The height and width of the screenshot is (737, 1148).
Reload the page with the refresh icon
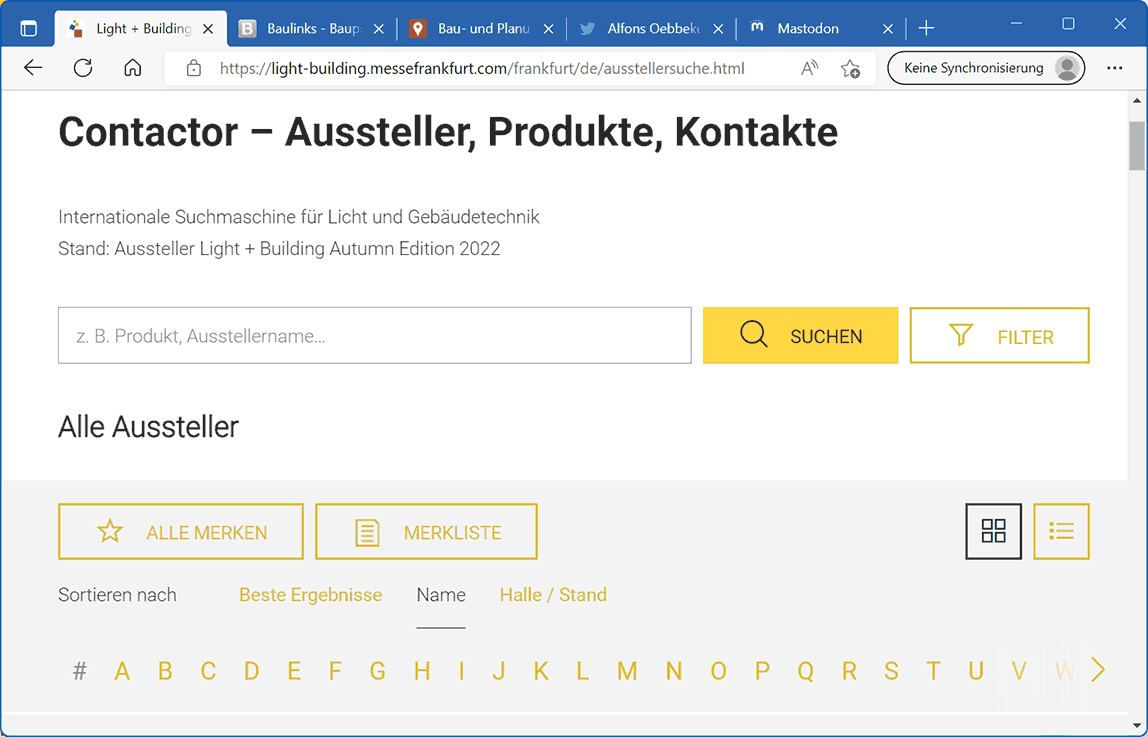83,68
